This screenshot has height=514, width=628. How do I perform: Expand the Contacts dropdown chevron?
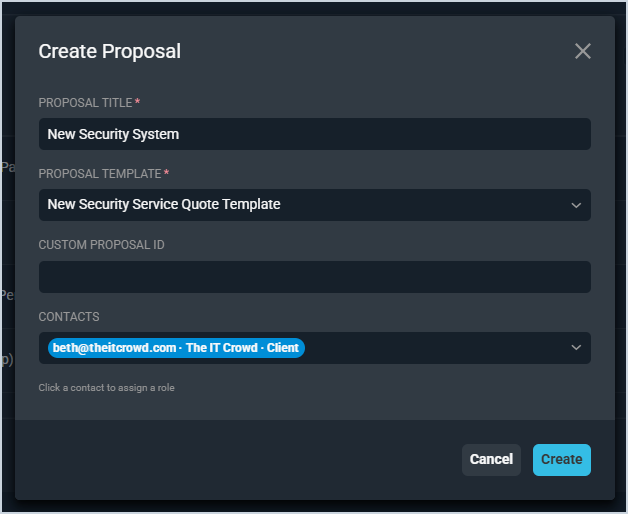pos(576,348)
